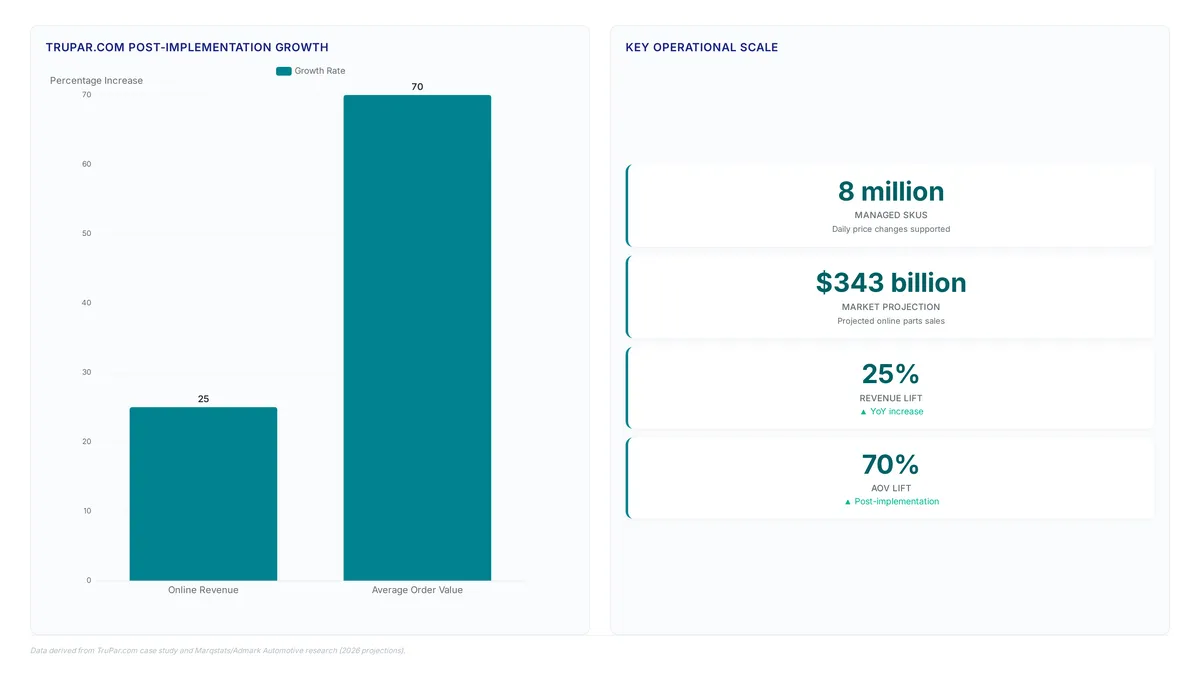Image resolution: width=1200 pixels, height=675 pixels.
Task: Click the 30 y-axis tick label
Action: pyautogui.click(x=86, y=372)
